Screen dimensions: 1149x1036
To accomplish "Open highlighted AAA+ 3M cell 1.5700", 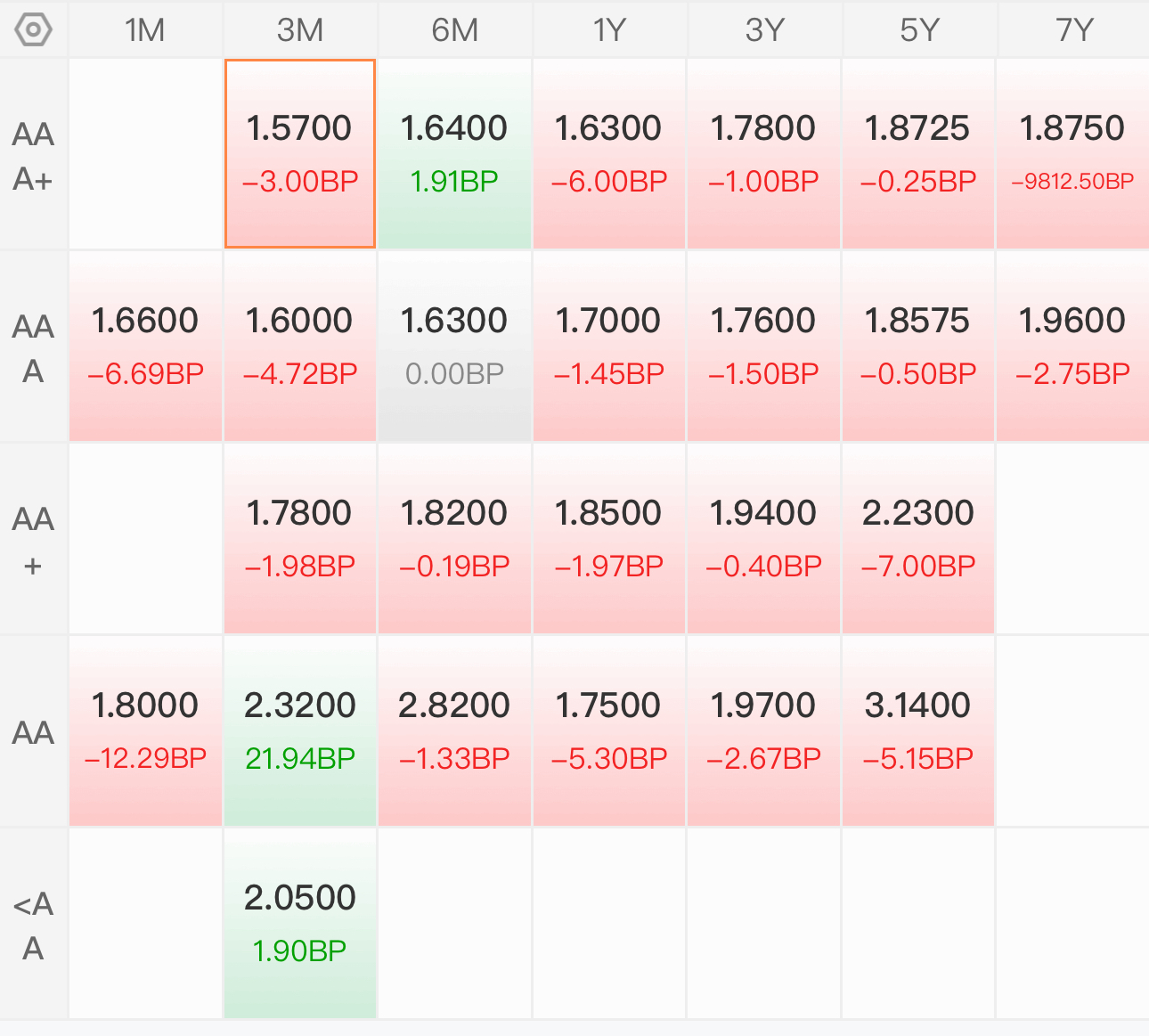I will click(x=300, y=154).
